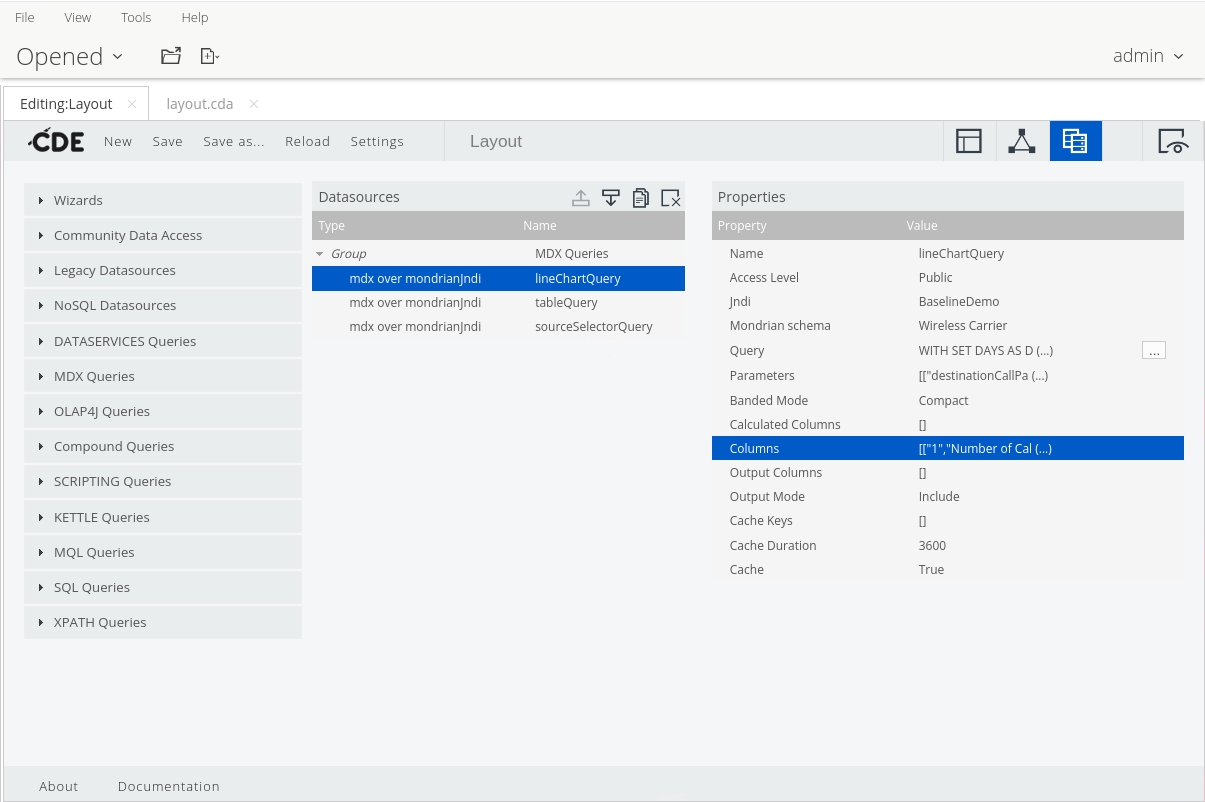The width and height of the screenshot is (1205, 802).
Task: Delete the selected datasource
Action: coord(671,197)
